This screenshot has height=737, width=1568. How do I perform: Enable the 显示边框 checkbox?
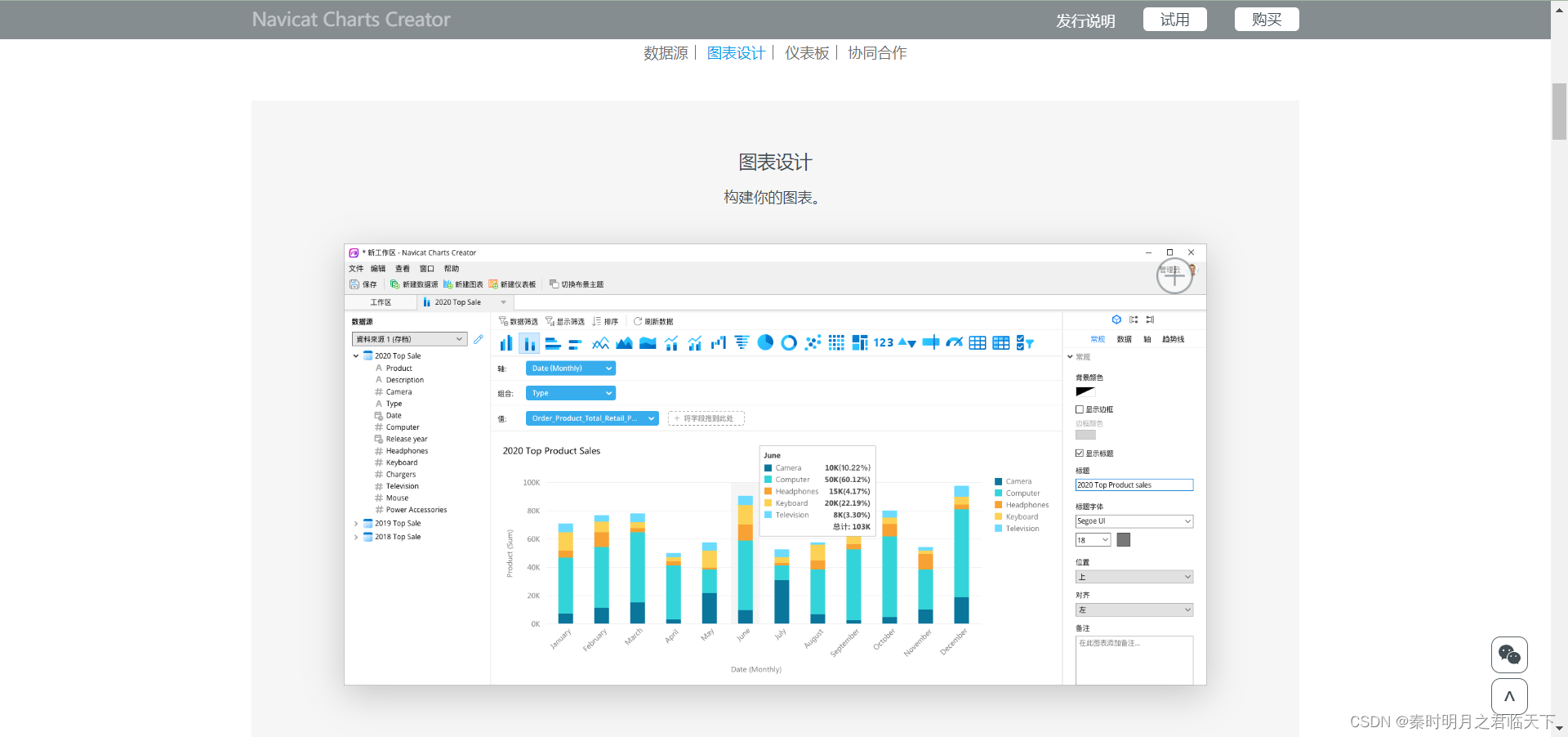coord(1080,409)
